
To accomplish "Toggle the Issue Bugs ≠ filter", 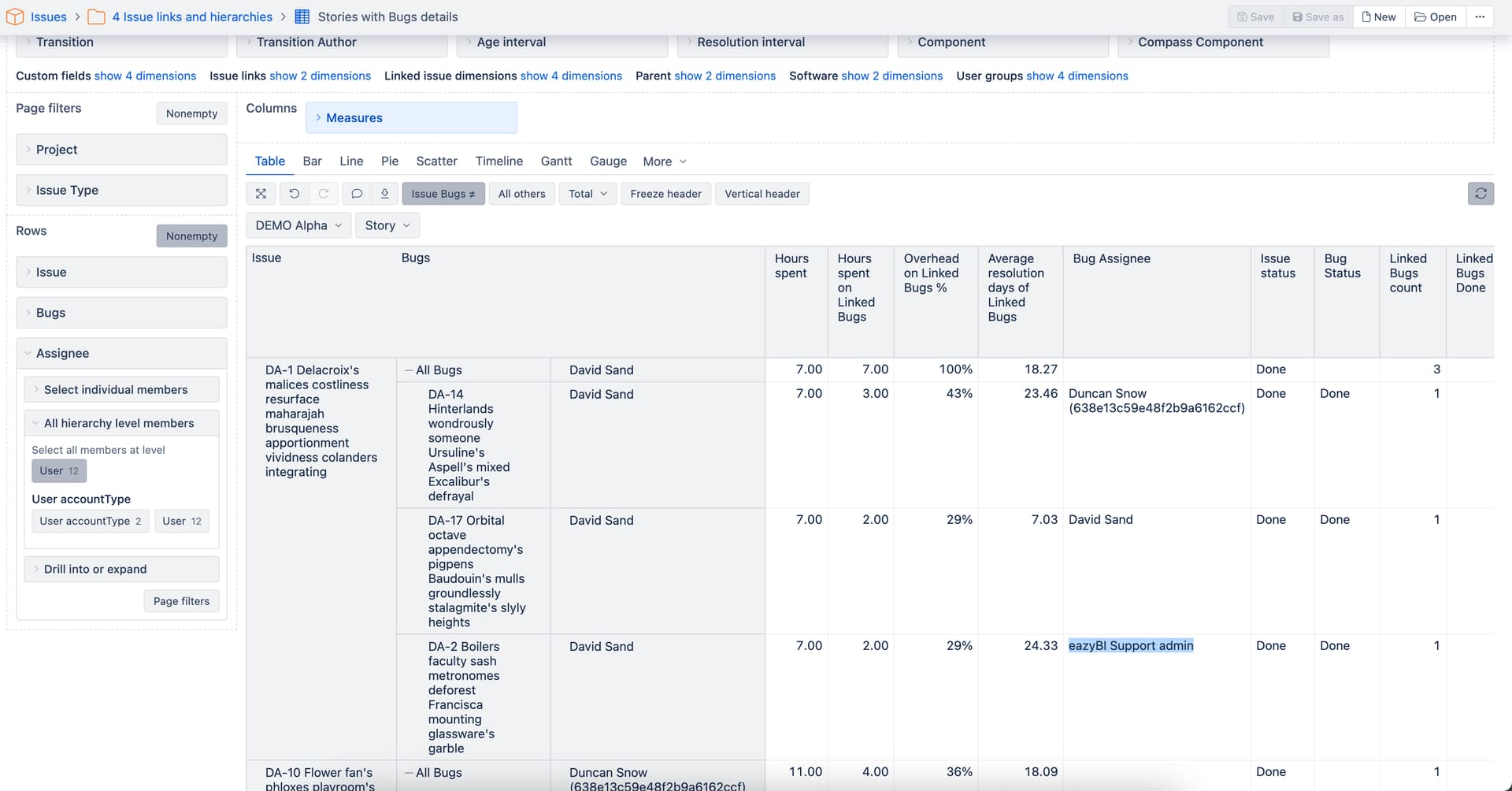I will [x=443, y=194].
